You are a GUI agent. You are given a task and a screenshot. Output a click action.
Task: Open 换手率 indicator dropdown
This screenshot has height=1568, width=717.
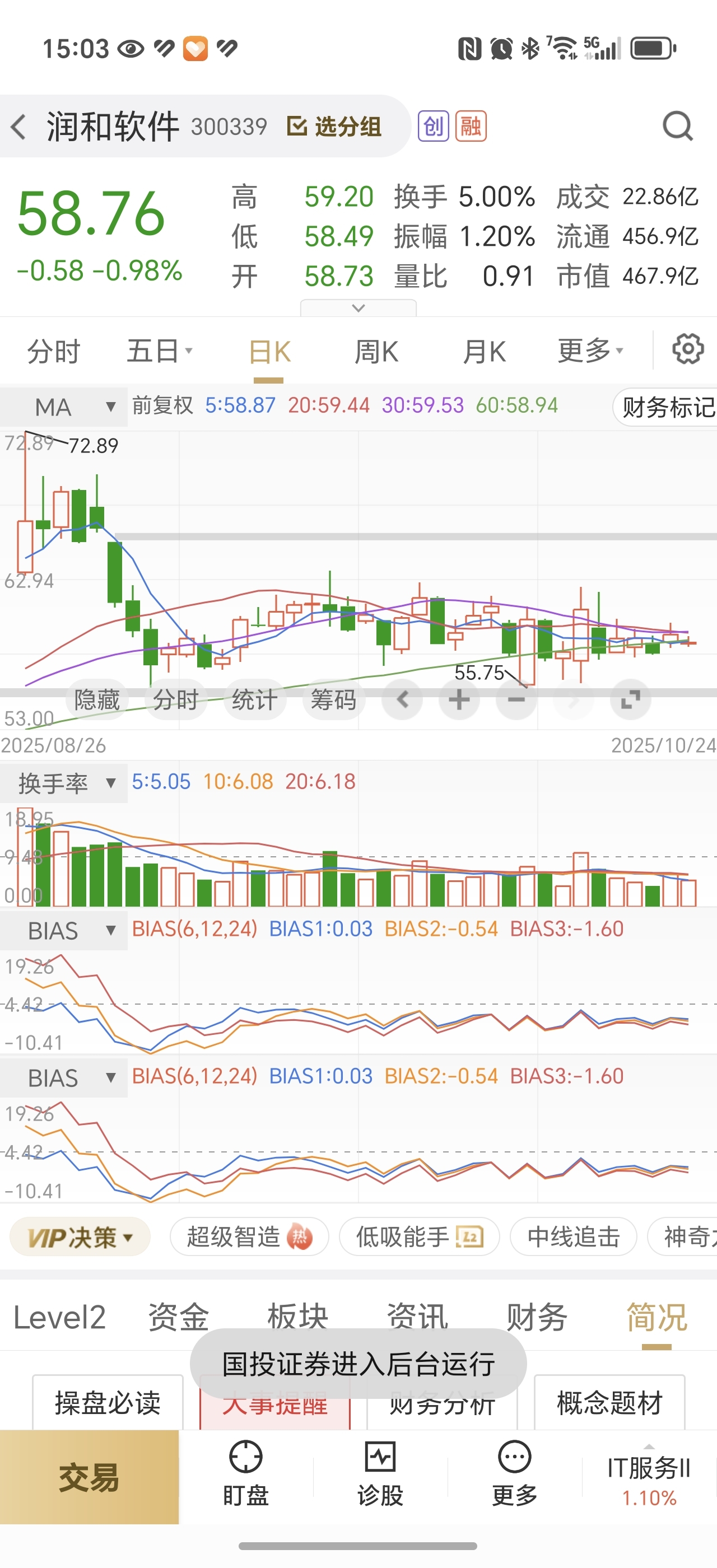coord(64,783)
